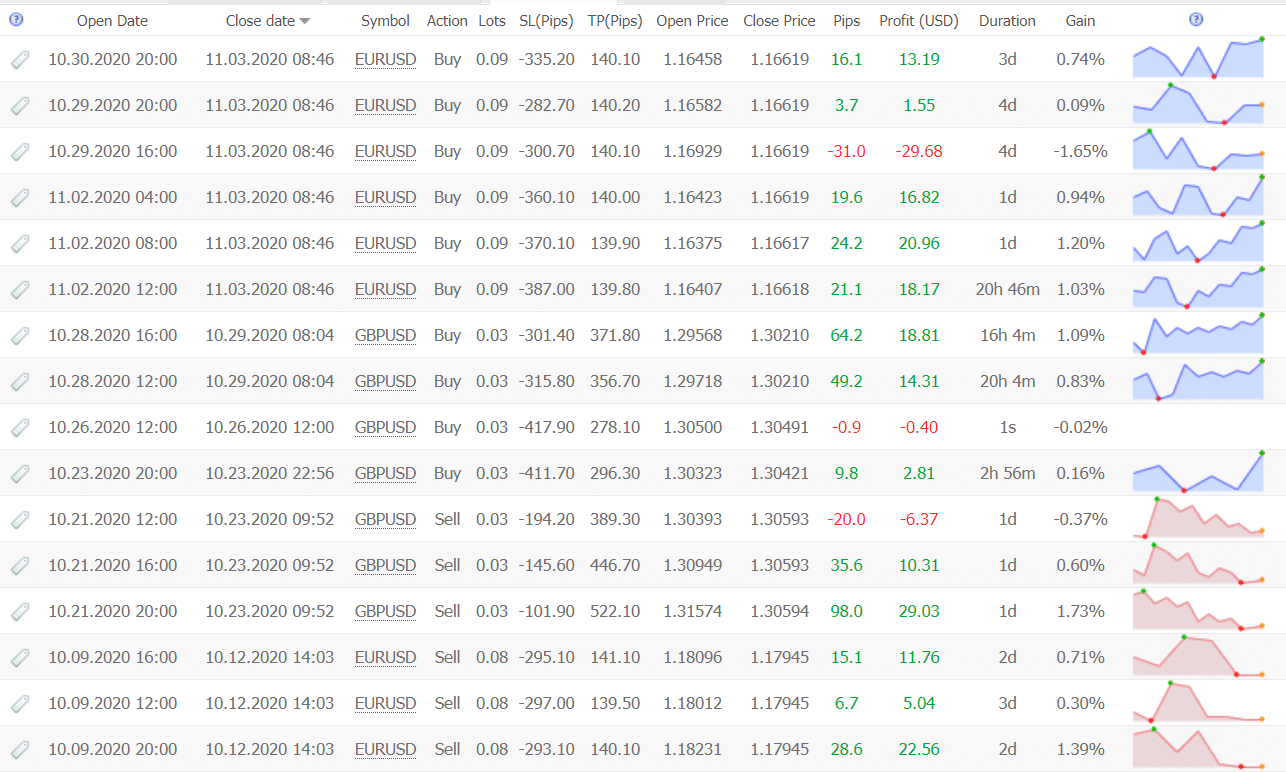Open mini chart for trade with 18.81 profit

point(1198,334)
